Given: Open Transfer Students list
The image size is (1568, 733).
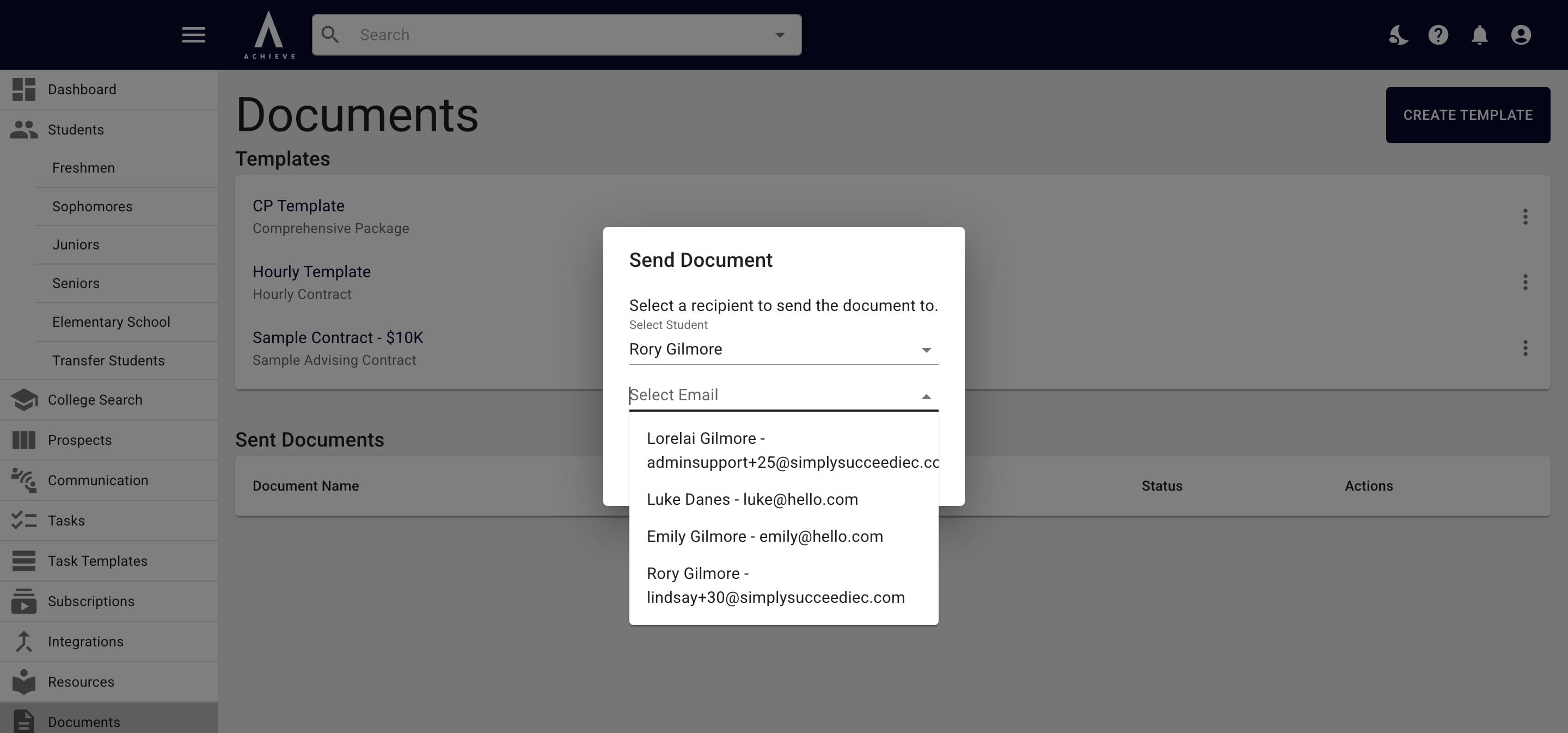Looking at the screenshot, I should click(x=126, y=361).
